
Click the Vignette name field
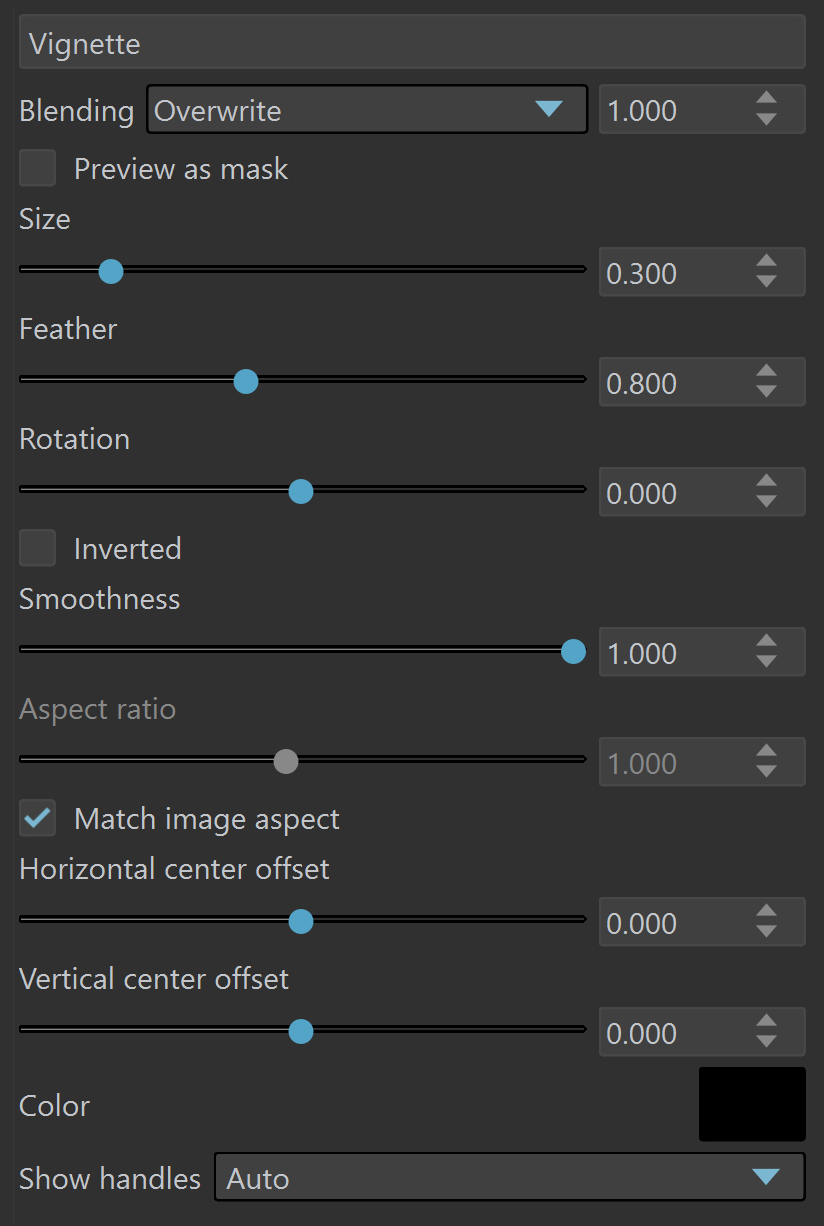(x=412, y=42)
